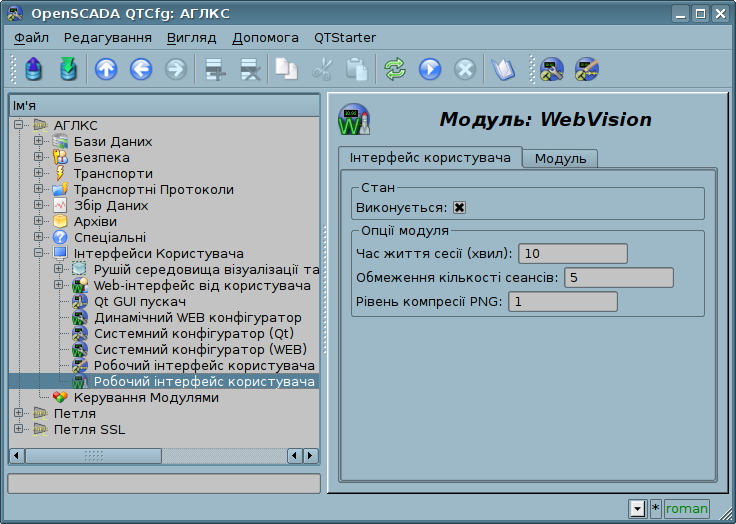Click the Paste clipboard icon
Screen dimensions: 736x524
click(x=357, y=69)
